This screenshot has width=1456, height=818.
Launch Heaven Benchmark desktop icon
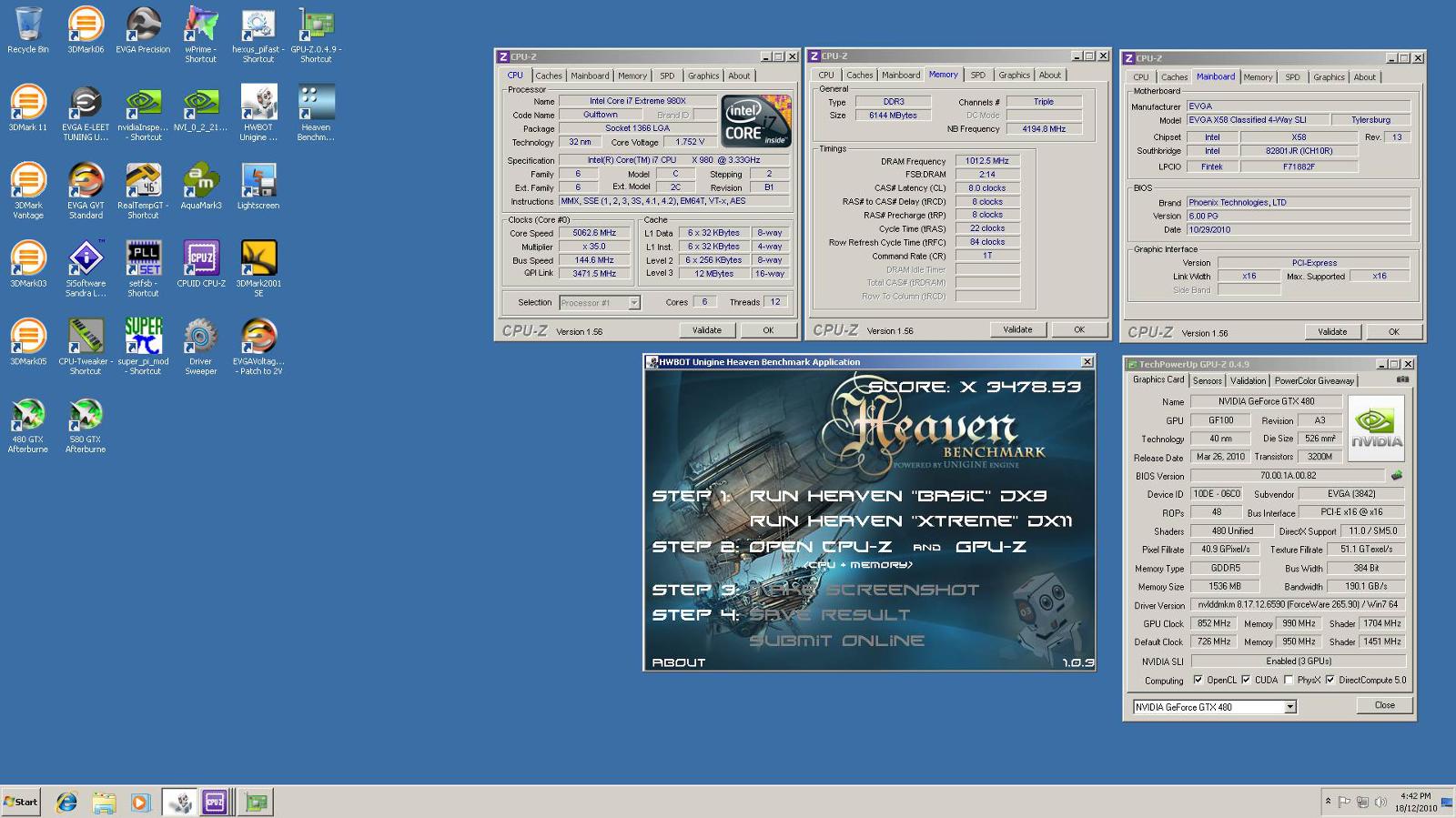click(x=316, y=113)
